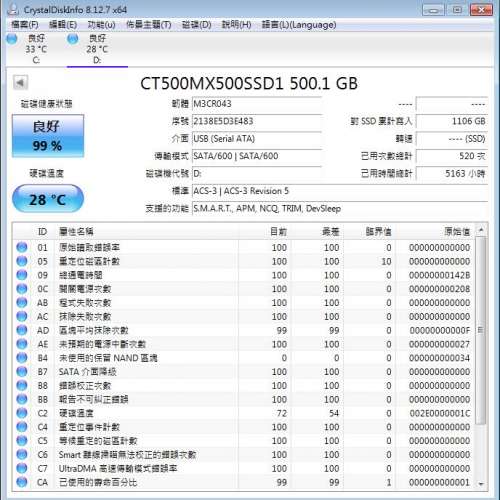
Task: Open the 佈景主題(T) menu
Action: pos(149,25)
